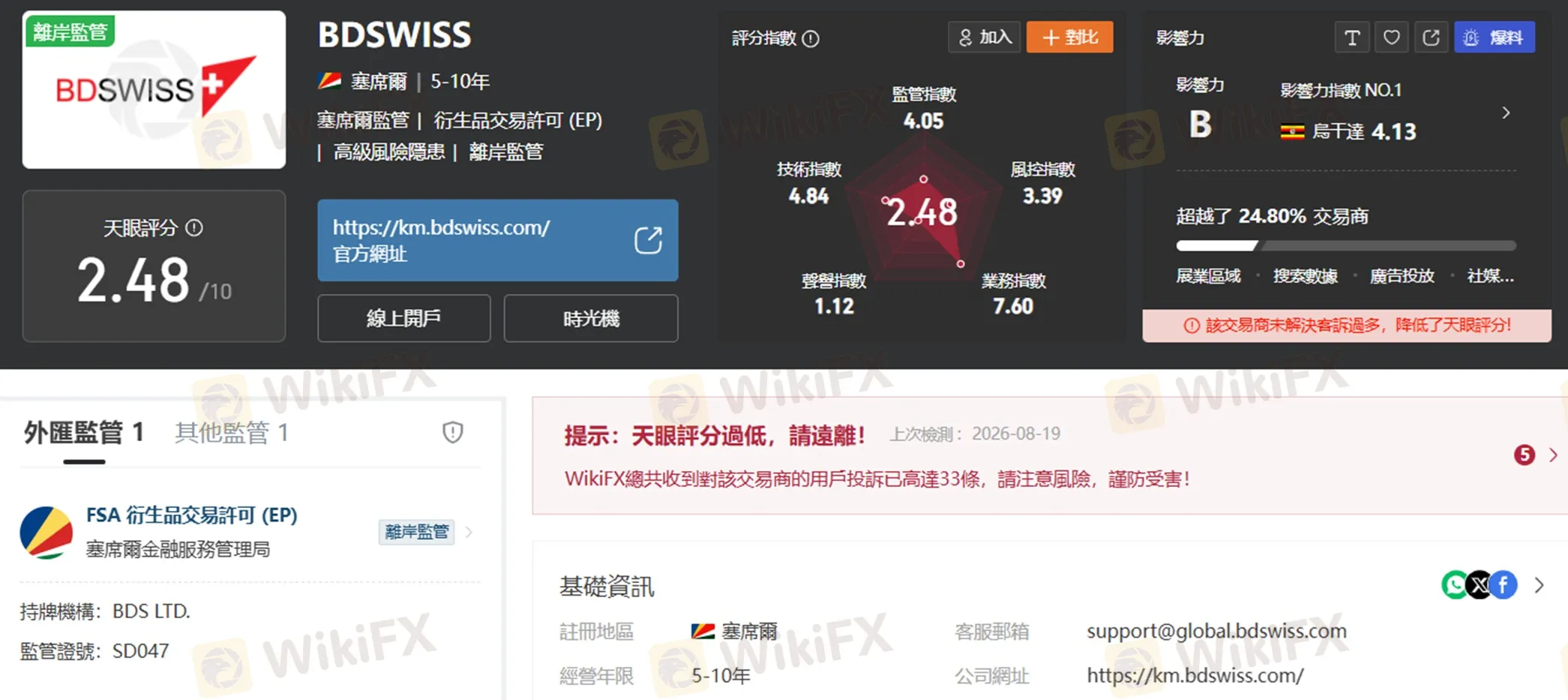
Task: Click the red 5 alerts badge
Action: 1524,455
